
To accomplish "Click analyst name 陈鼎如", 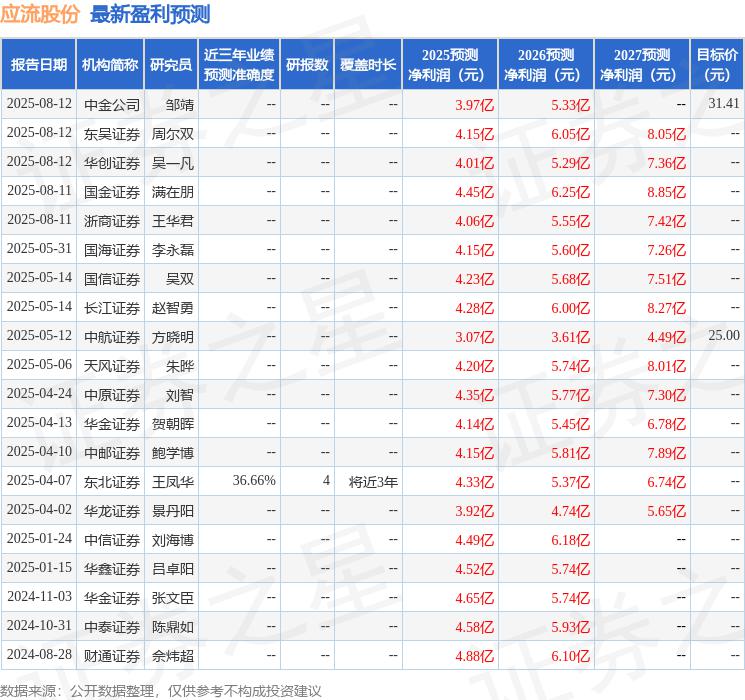I will 172,627.
